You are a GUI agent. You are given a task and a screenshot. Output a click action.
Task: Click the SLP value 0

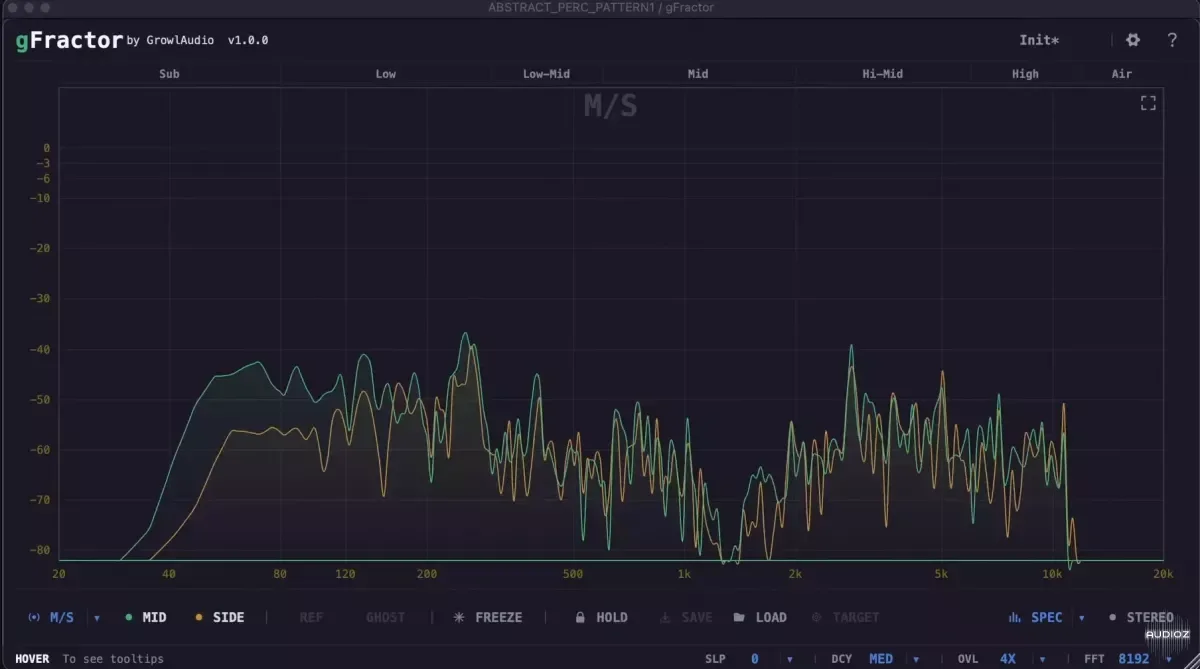pos(755,659)
